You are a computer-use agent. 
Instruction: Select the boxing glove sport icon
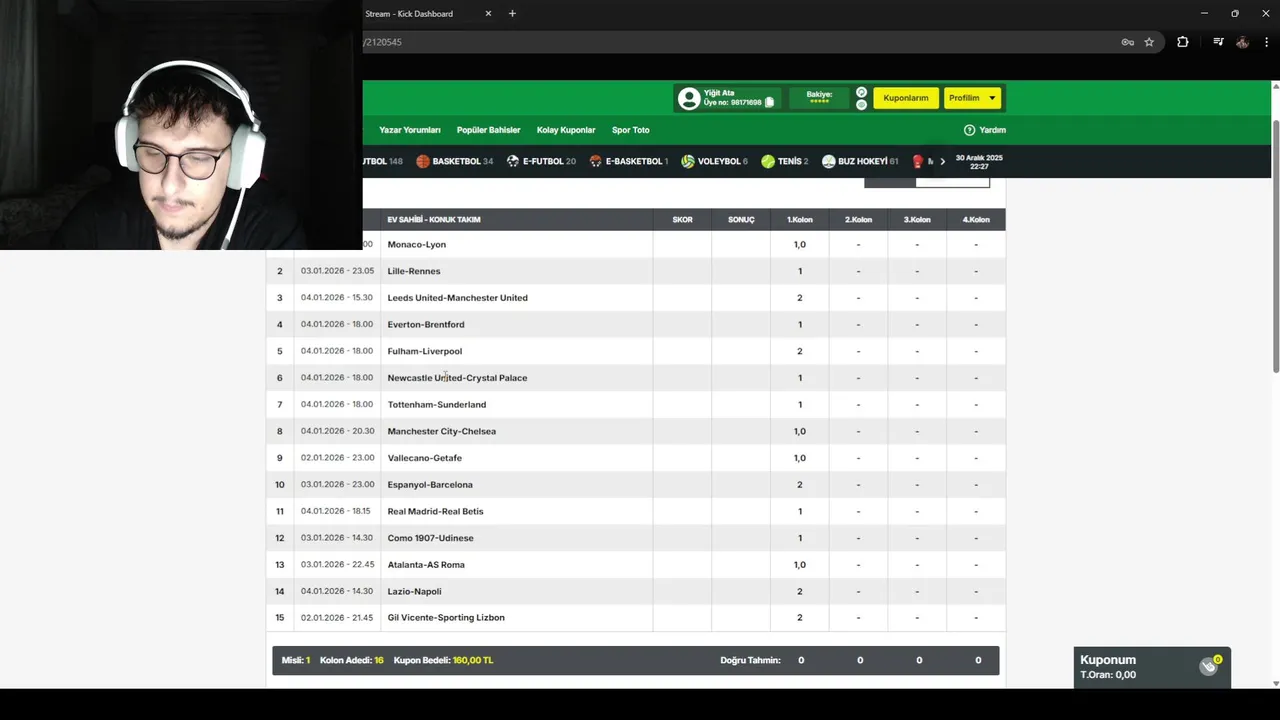919,161
